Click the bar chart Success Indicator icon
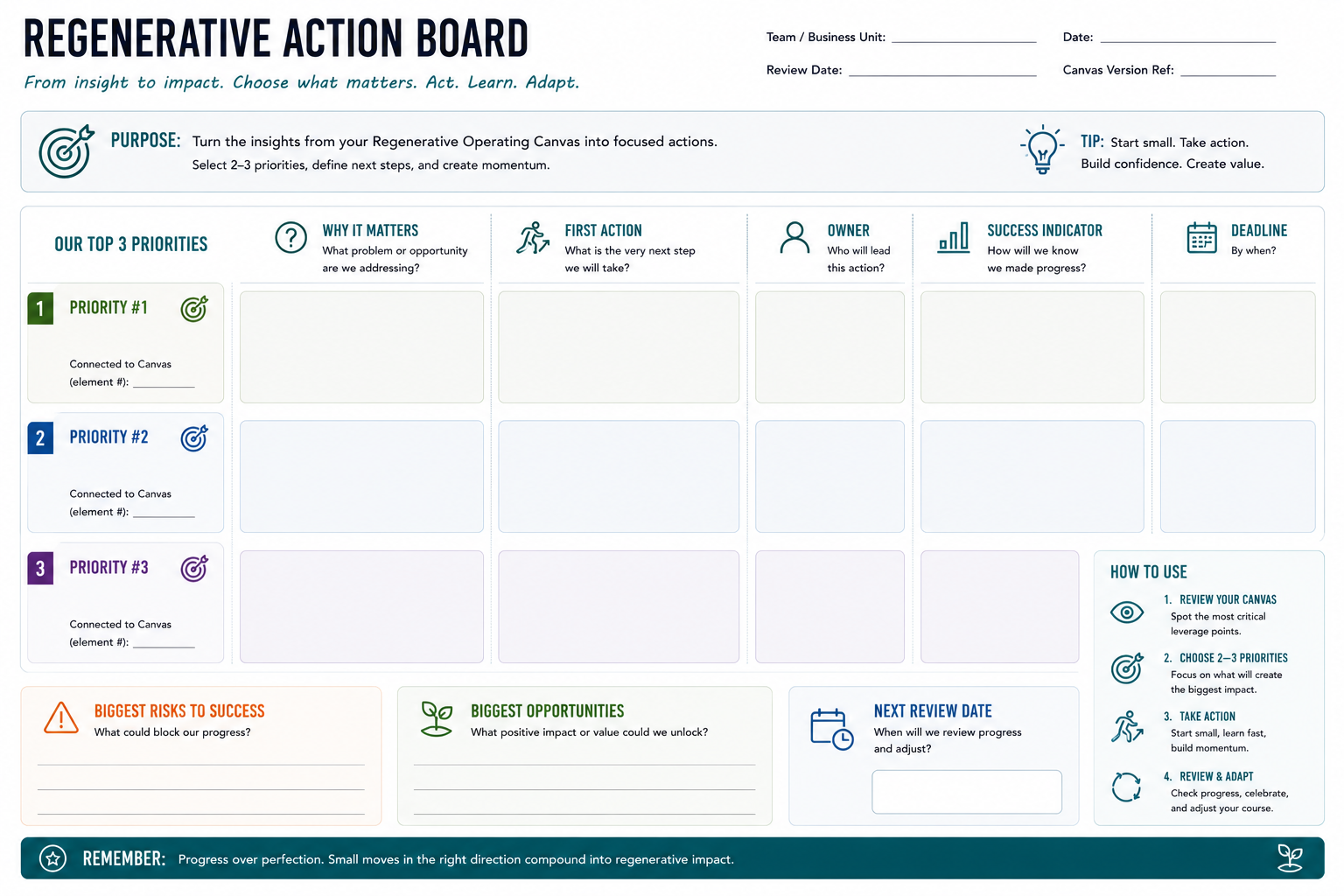The height and width of the screenshot is (896, 1344). coord(953,237)
